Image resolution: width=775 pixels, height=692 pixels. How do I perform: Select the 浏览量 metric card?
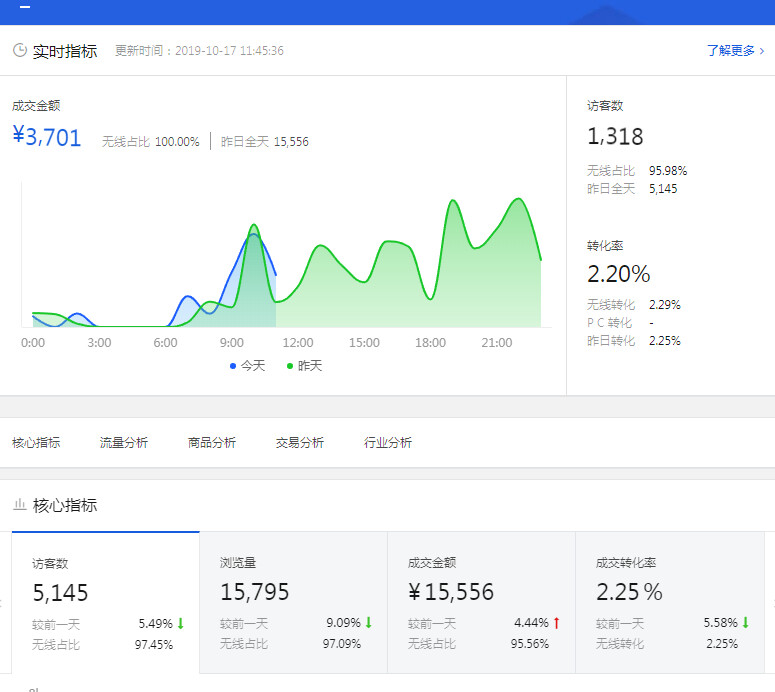(x=293, y=602)
